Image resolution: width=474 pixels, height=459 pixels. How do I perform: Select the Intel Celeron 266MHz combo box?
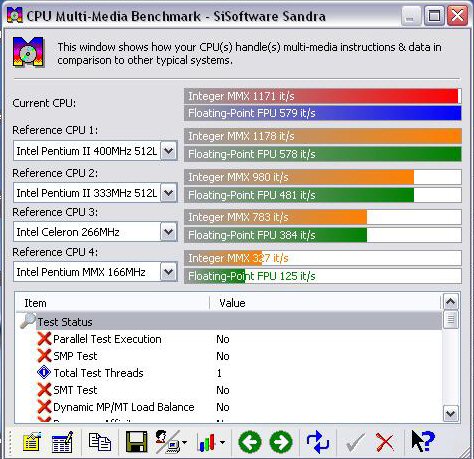coord(95,232)
